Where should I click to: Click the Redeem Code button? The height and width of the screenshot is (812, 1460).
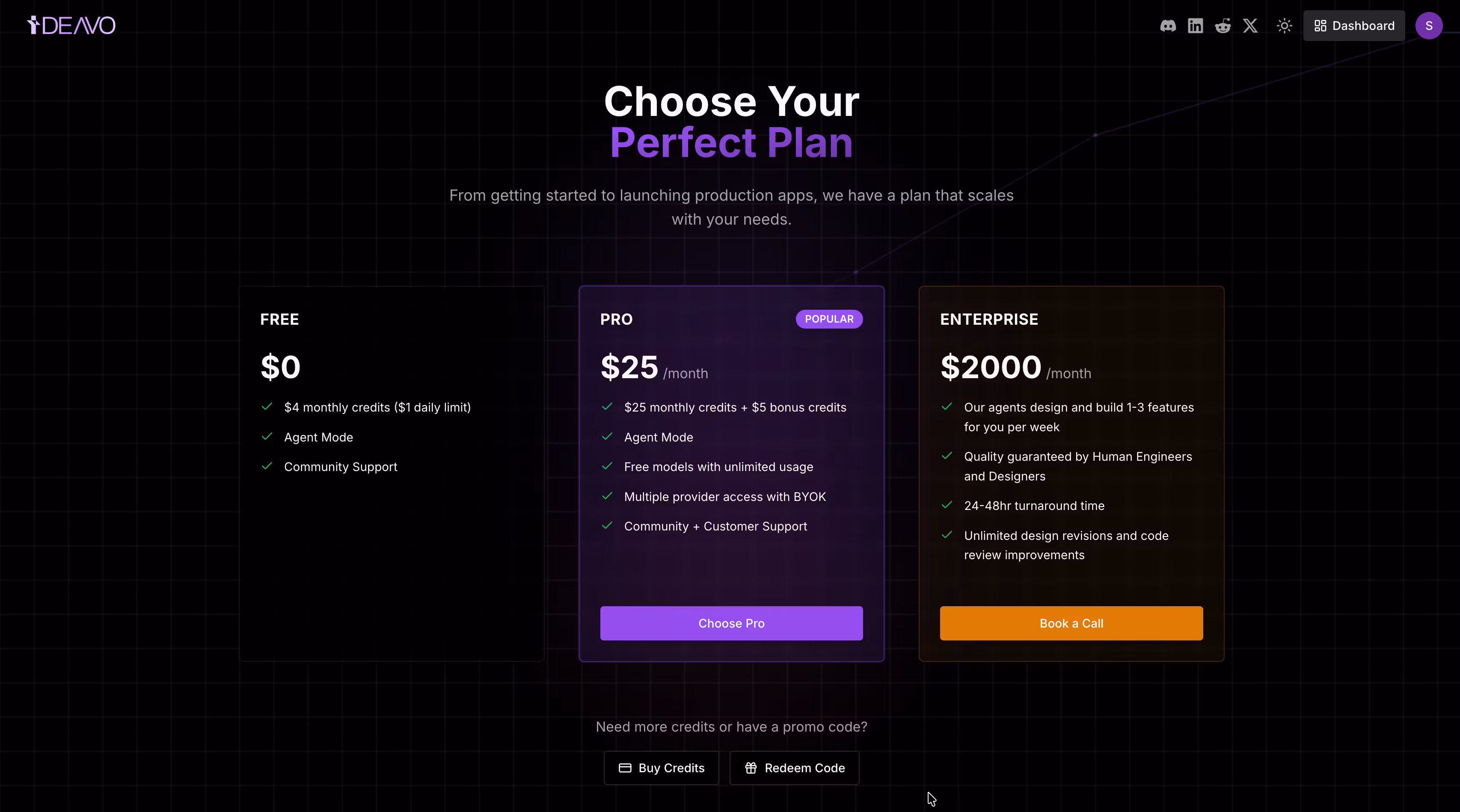point(794,768)
